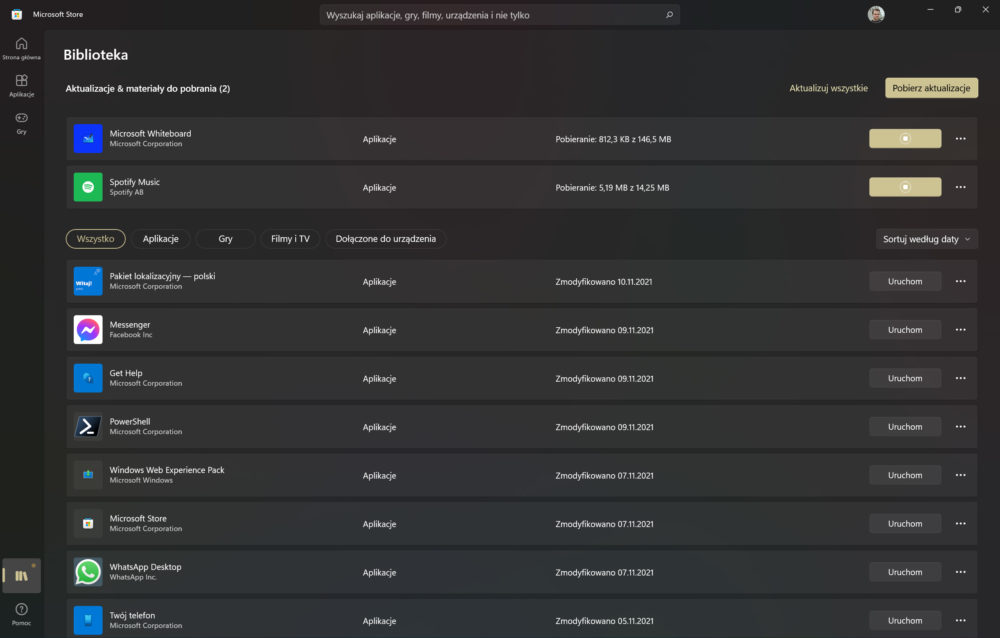Image resolution: width=1000 pixels, height=638 pixels.
Task: Launch WhatsApp Desktop with Uruchom button
Action: [x=905, y=572]
